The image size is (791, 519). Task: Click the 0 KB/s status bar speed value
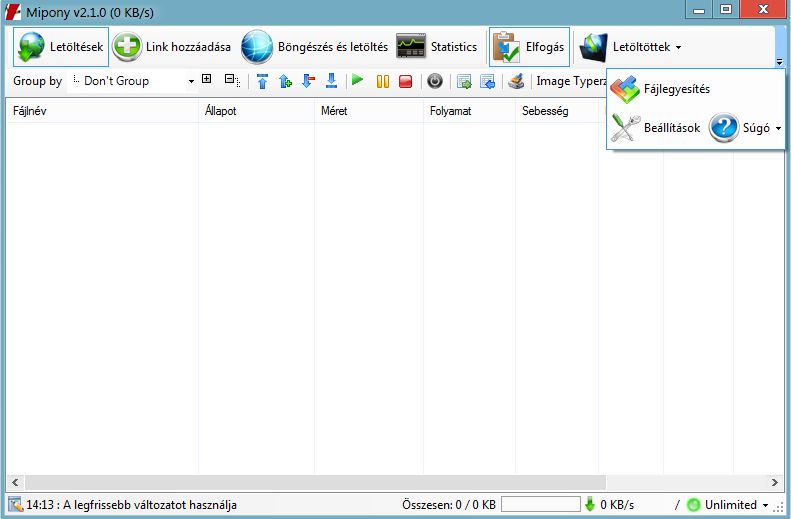coord(617,505)
